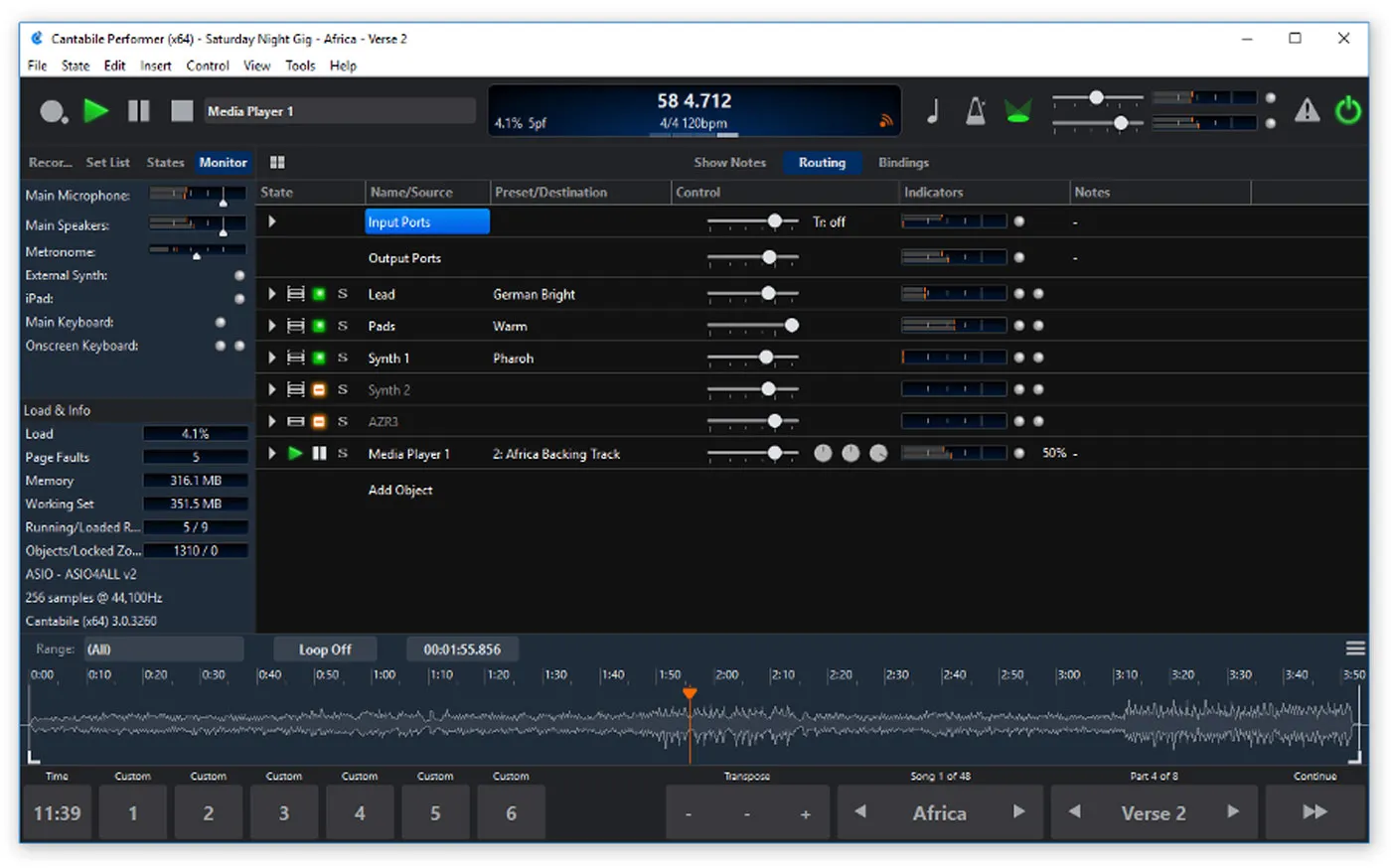Viewport: 1391px width, 868px height.
Task: Click the next song arrow beside Africa
Action: click(x=1019, y=811)
